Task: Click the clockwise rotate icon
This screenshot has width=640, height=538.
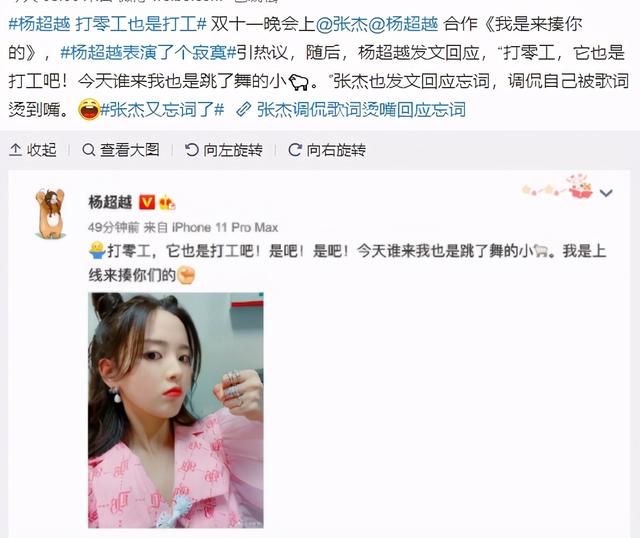Action: (295, 150)
